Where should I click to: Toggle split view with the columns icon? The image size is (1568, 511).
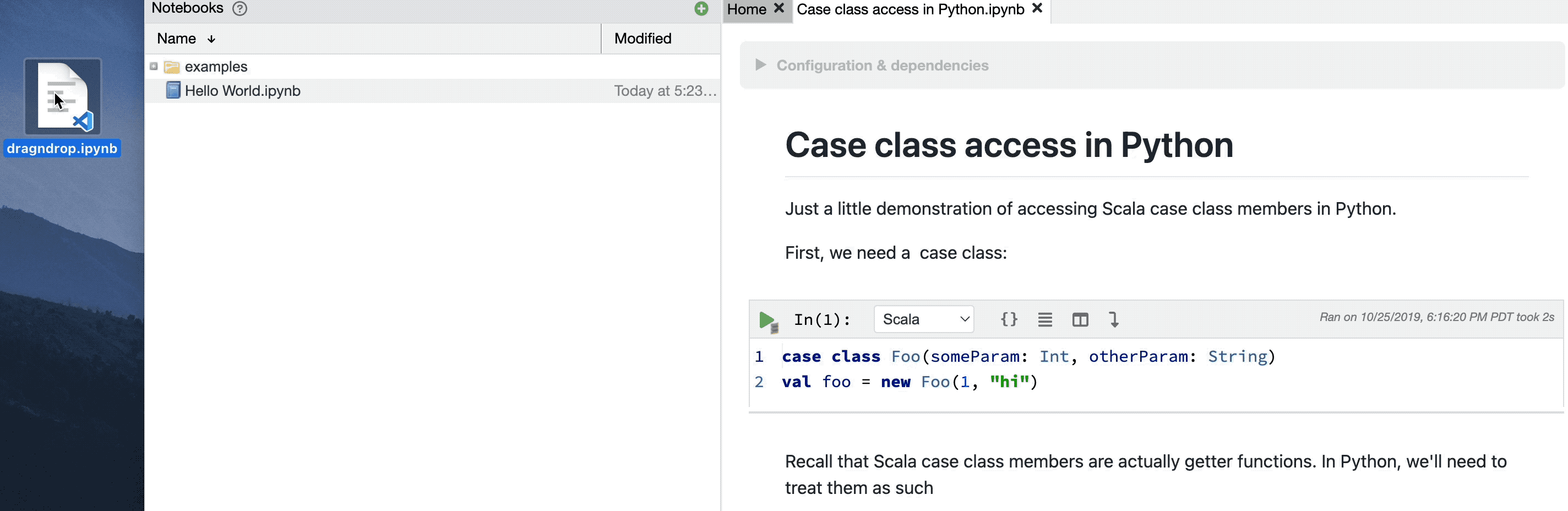tap(1080, 319)
